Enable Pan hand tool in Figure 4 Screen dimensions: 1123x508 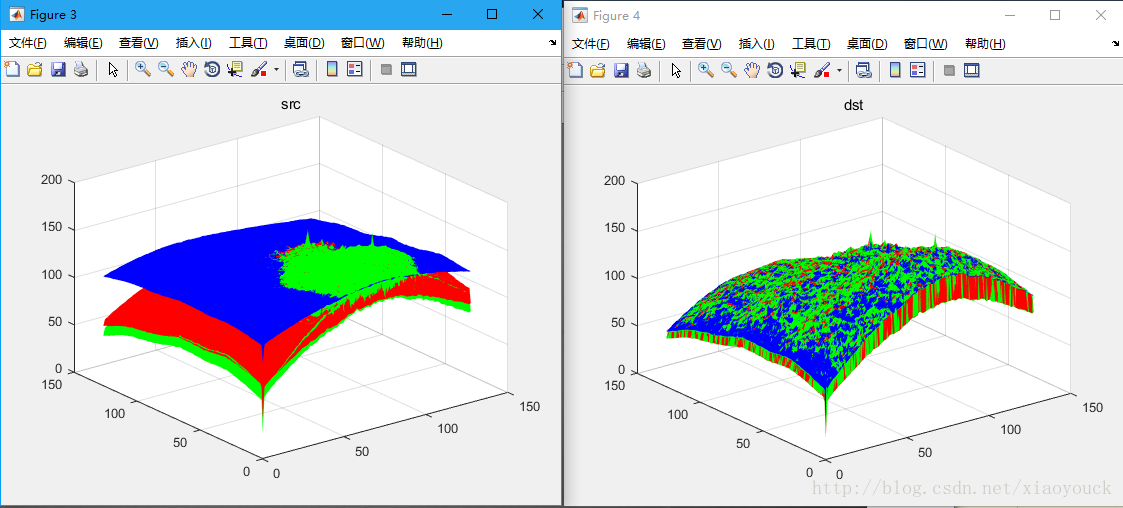[x=752, y=70]
